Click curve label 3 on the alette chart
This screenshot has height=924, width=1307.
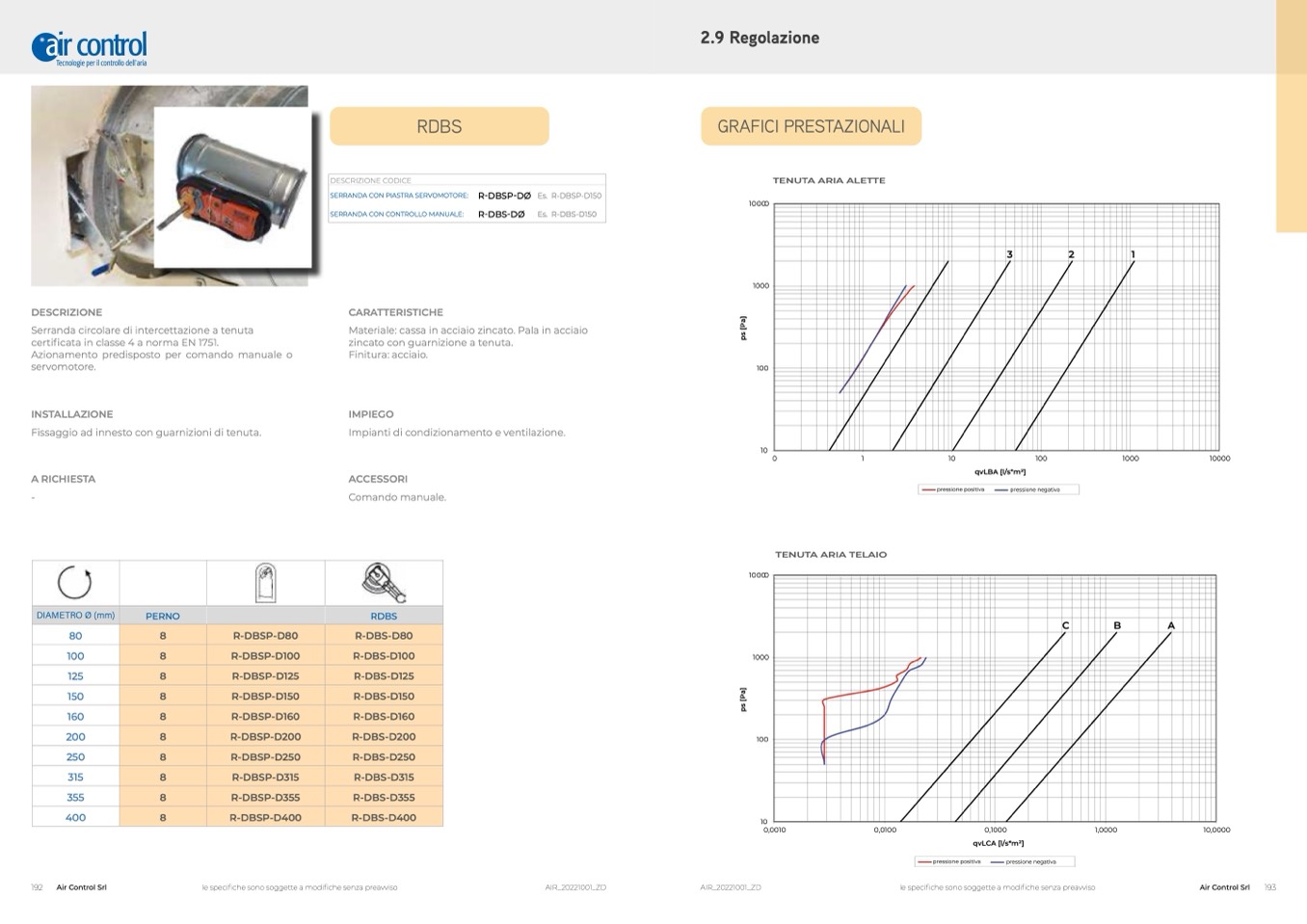click(1009, 254)
